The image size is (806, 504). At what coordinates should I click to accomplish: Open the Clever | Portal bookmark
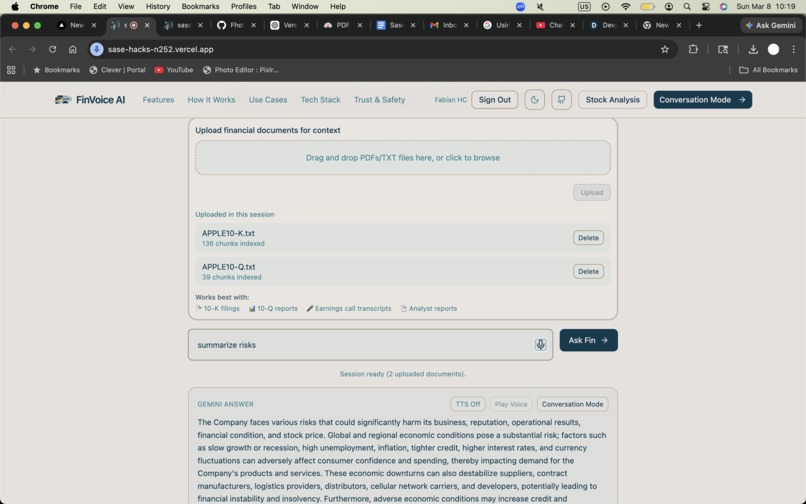pyautogui.click(x=118, y=70)
